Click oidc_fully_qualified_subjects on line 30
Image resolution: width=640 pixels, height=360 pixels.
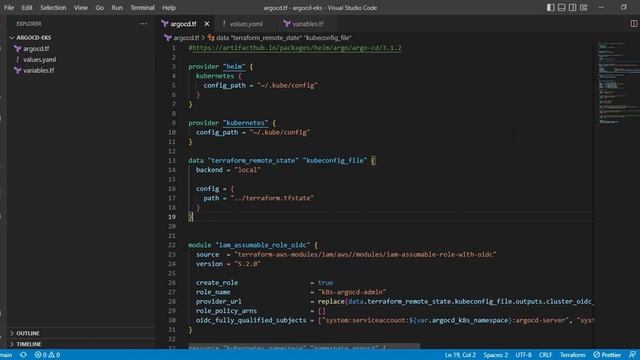(x=251, y=320)
